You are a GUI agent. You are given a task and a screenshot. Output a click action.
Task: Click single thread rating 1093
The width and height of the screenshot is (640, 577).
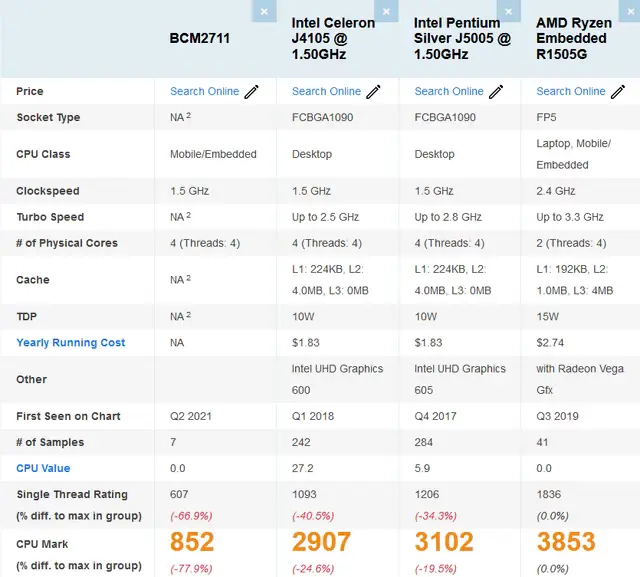click(304, 495)
